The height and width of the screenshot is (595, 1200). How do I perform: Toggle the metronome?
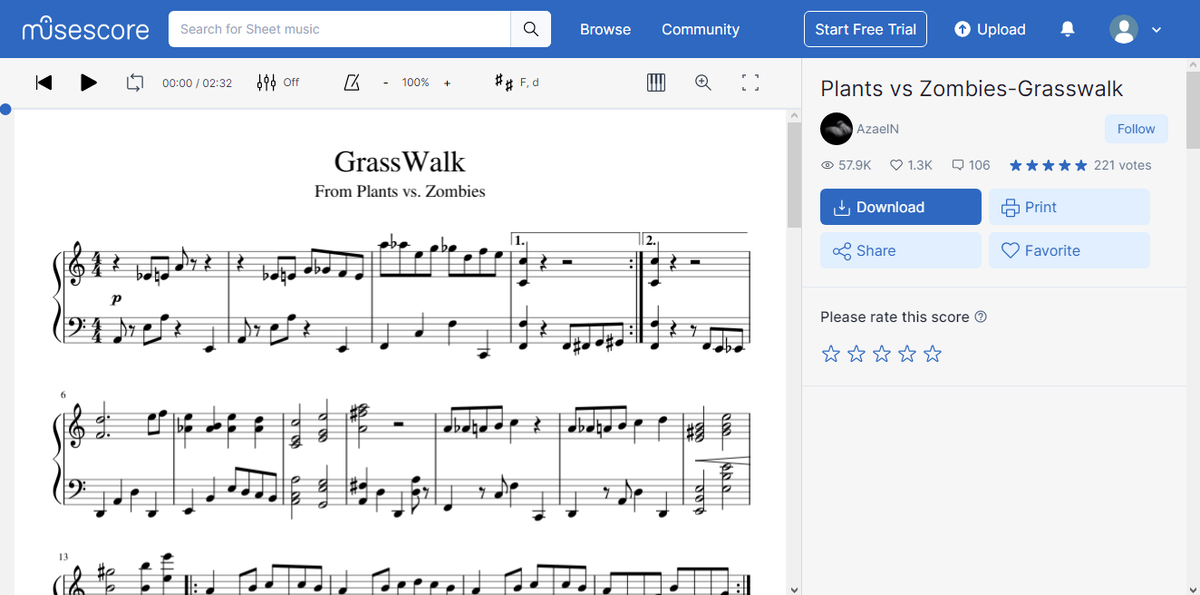point(351,82)
